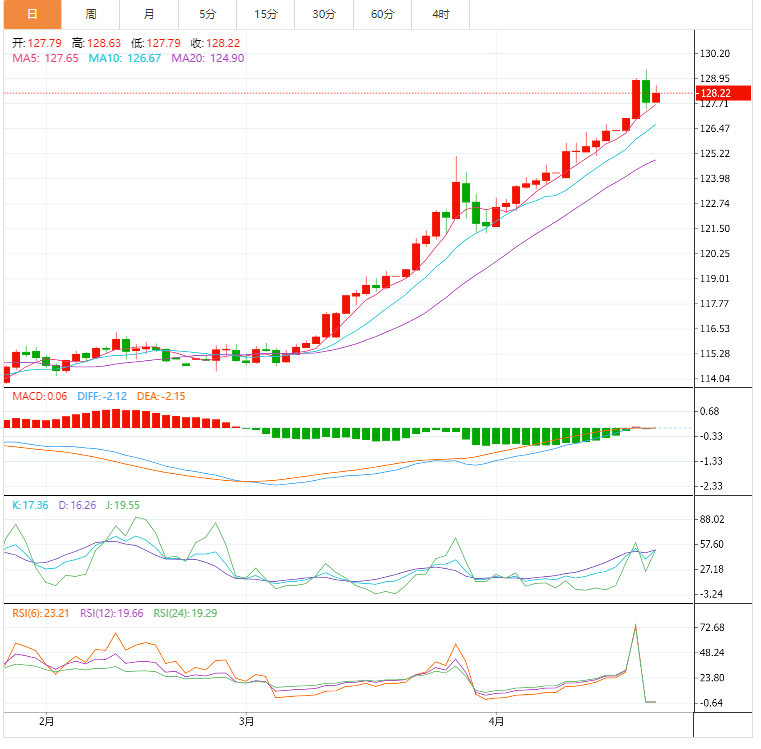Switch to the 4时 chart tab
This screenshot has height=749, width=761.
(441, 14)
